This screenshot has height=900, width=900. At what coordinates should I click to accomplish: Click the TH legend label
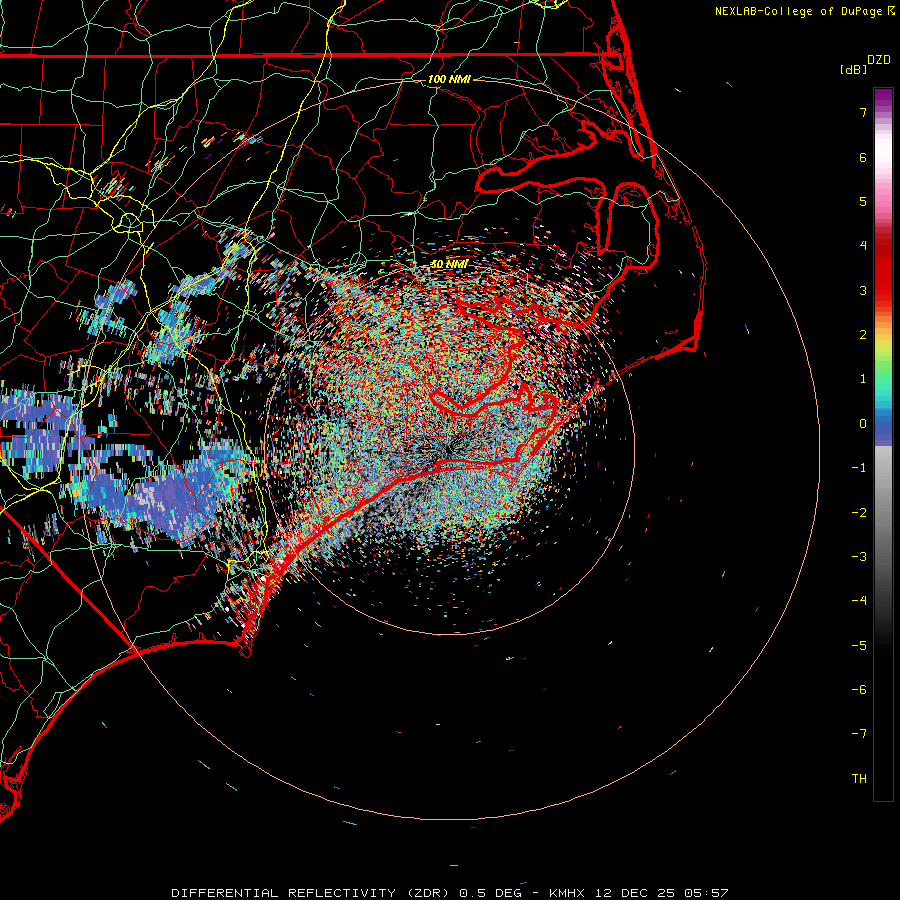tap(859, 779)
